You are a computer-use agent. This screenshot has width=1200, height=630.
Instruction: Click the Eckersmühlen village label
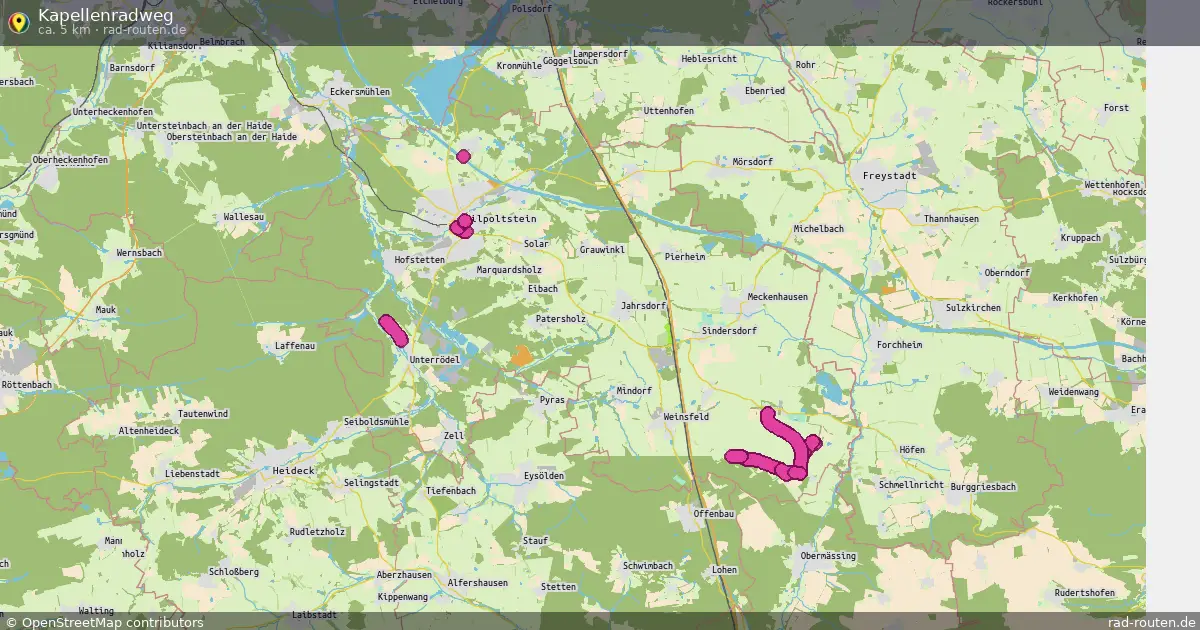pyautogui.click(x=359, y=91)
